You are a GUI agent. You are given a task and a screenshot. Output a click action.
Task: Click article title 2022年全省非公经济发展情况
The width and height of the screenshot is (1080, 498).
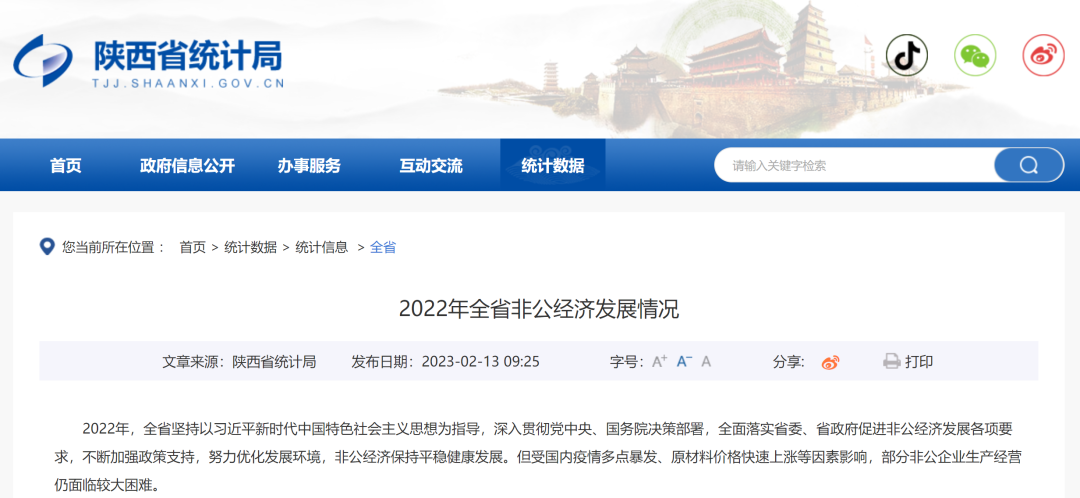(x=539, y=309)
